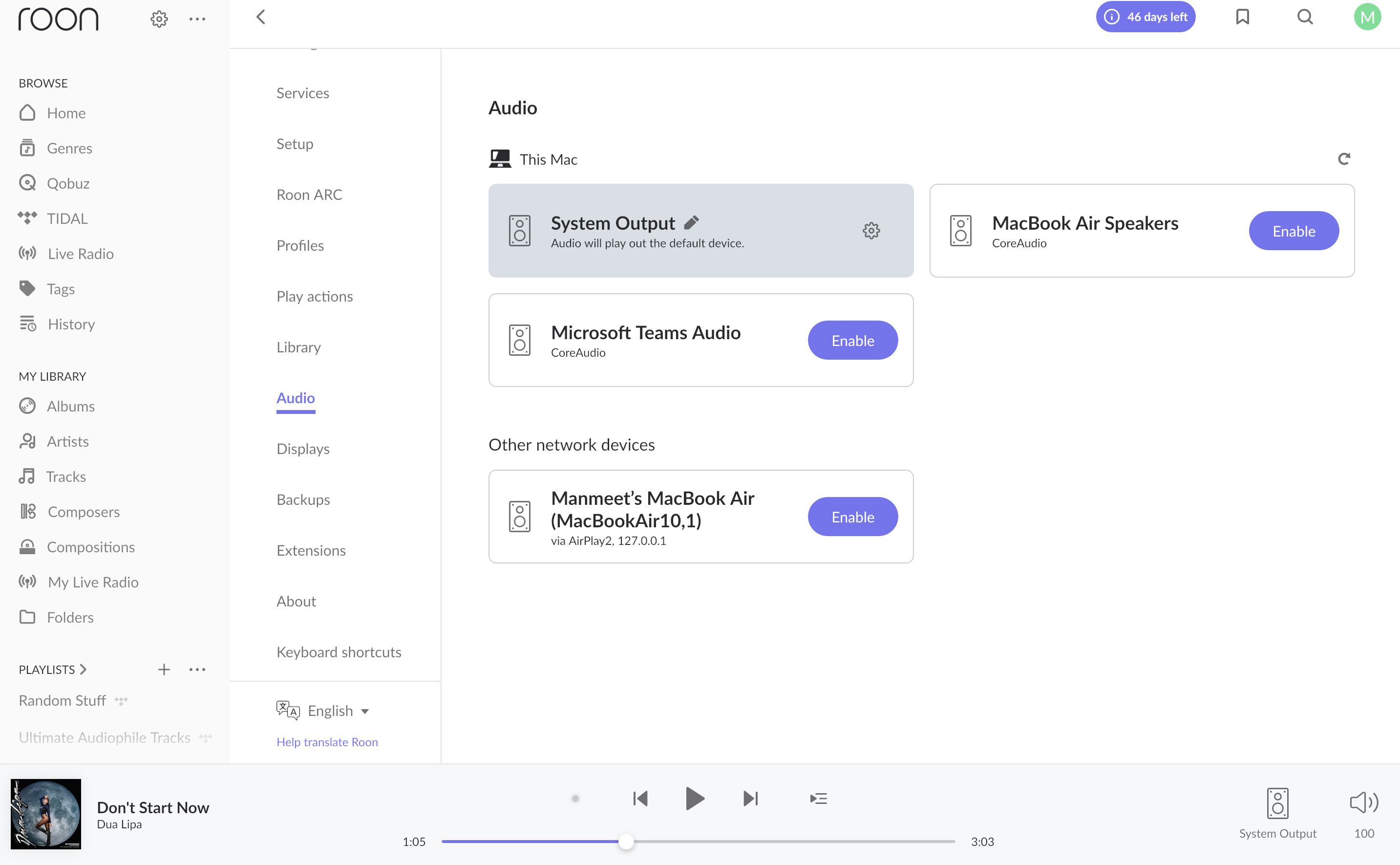Skip to next track
Image resolution: width=1400 pixels, height=865 pixels.
pos(751,799)
